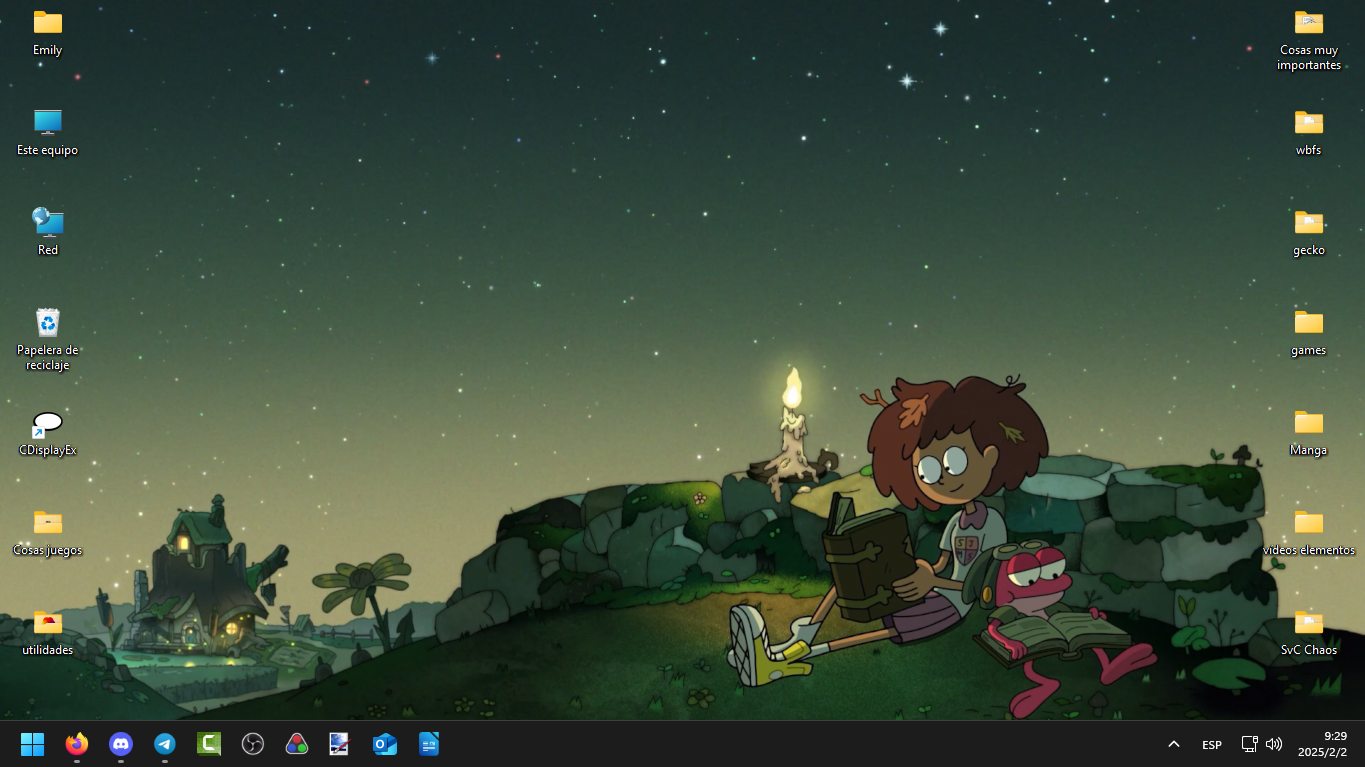Image resolution: width=1365 pixels, height=767 pixels.
Task: Open the Windows Start menu
Action: 33,744
